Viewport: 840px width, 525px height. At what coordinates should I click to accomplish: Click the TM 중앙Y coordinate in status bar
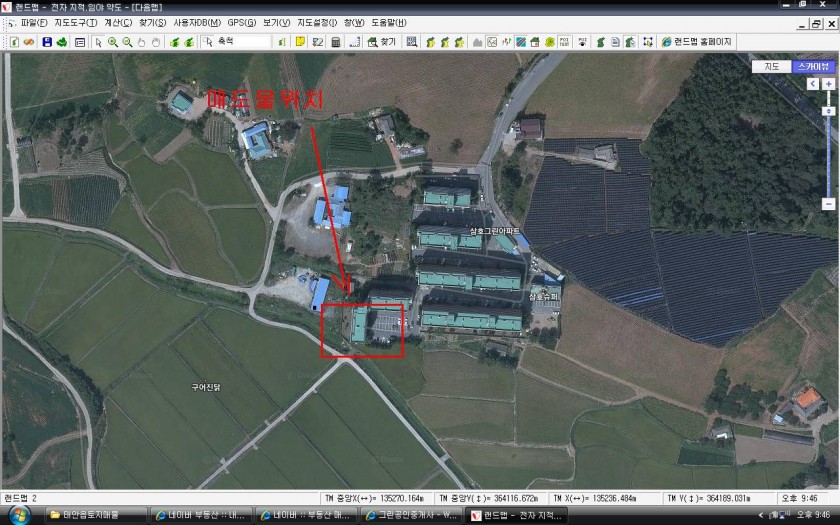[x=490, y=498]
